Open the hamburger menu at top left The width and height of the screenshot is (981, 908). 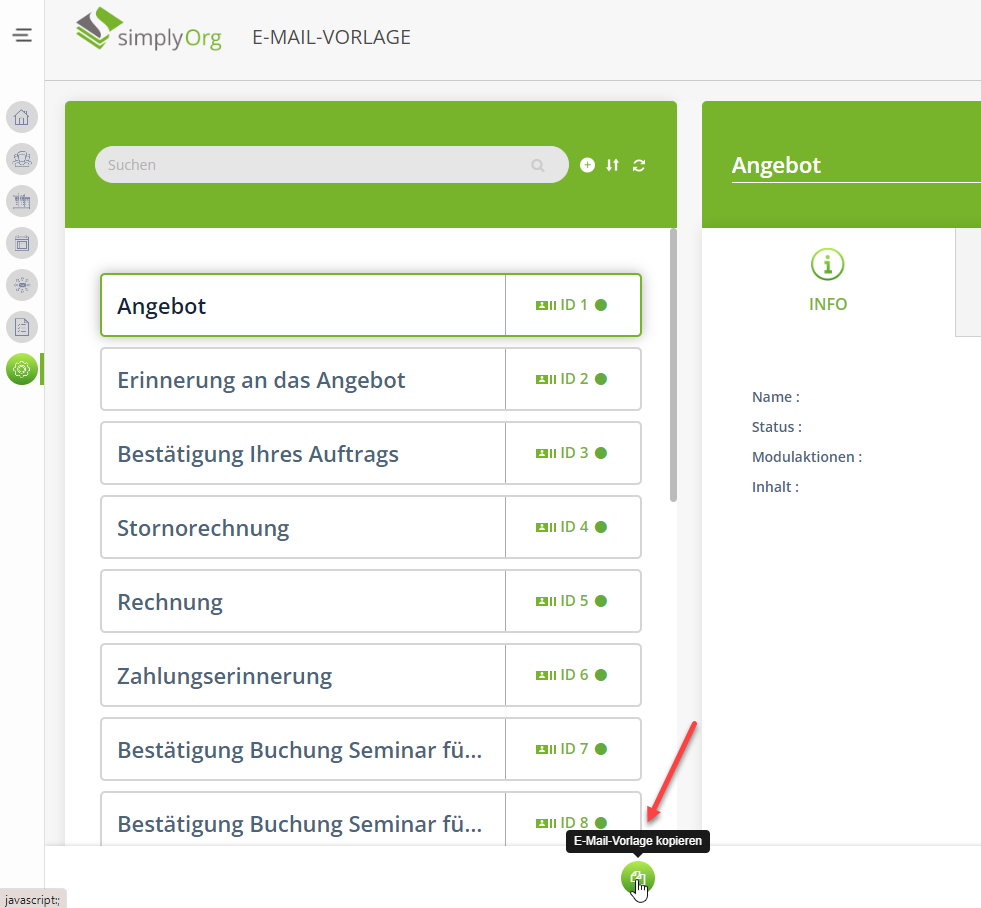coord(22,36)
